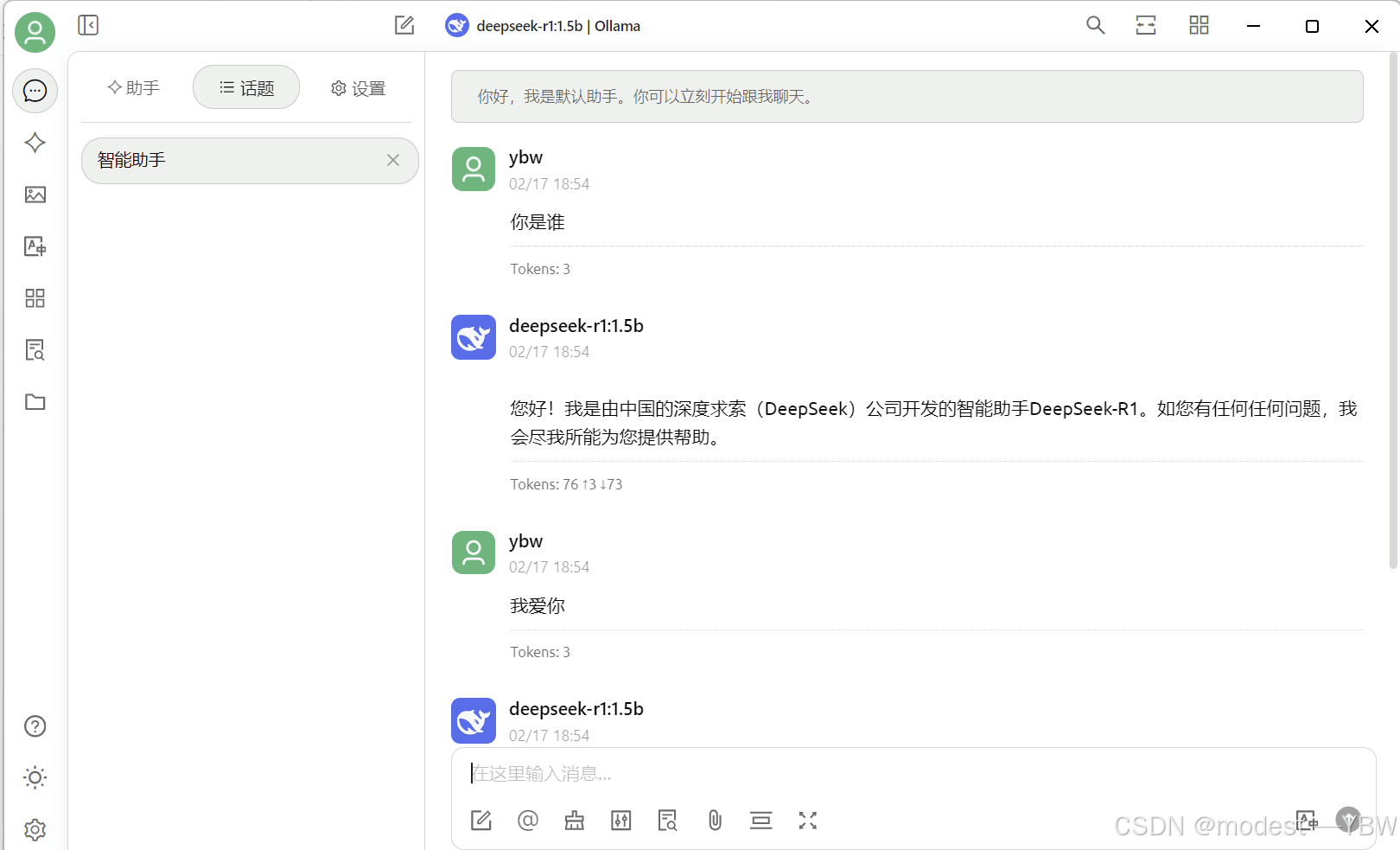Click ybw avatar on 你是谁 message
This screenshot has width=1400, height=850.
474,169
